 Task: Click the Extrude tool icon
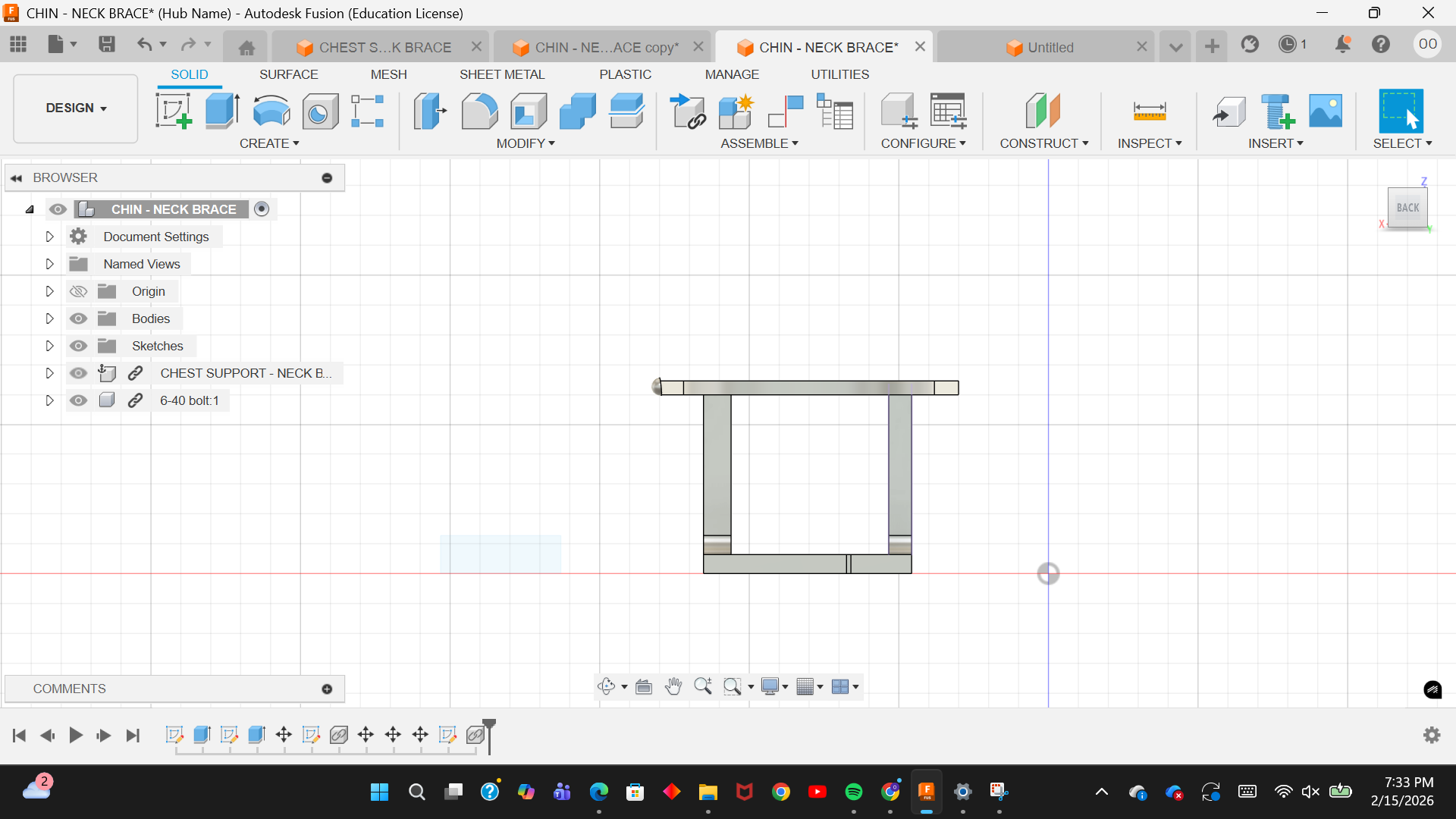pyautogui.click(x=222, y=111)
